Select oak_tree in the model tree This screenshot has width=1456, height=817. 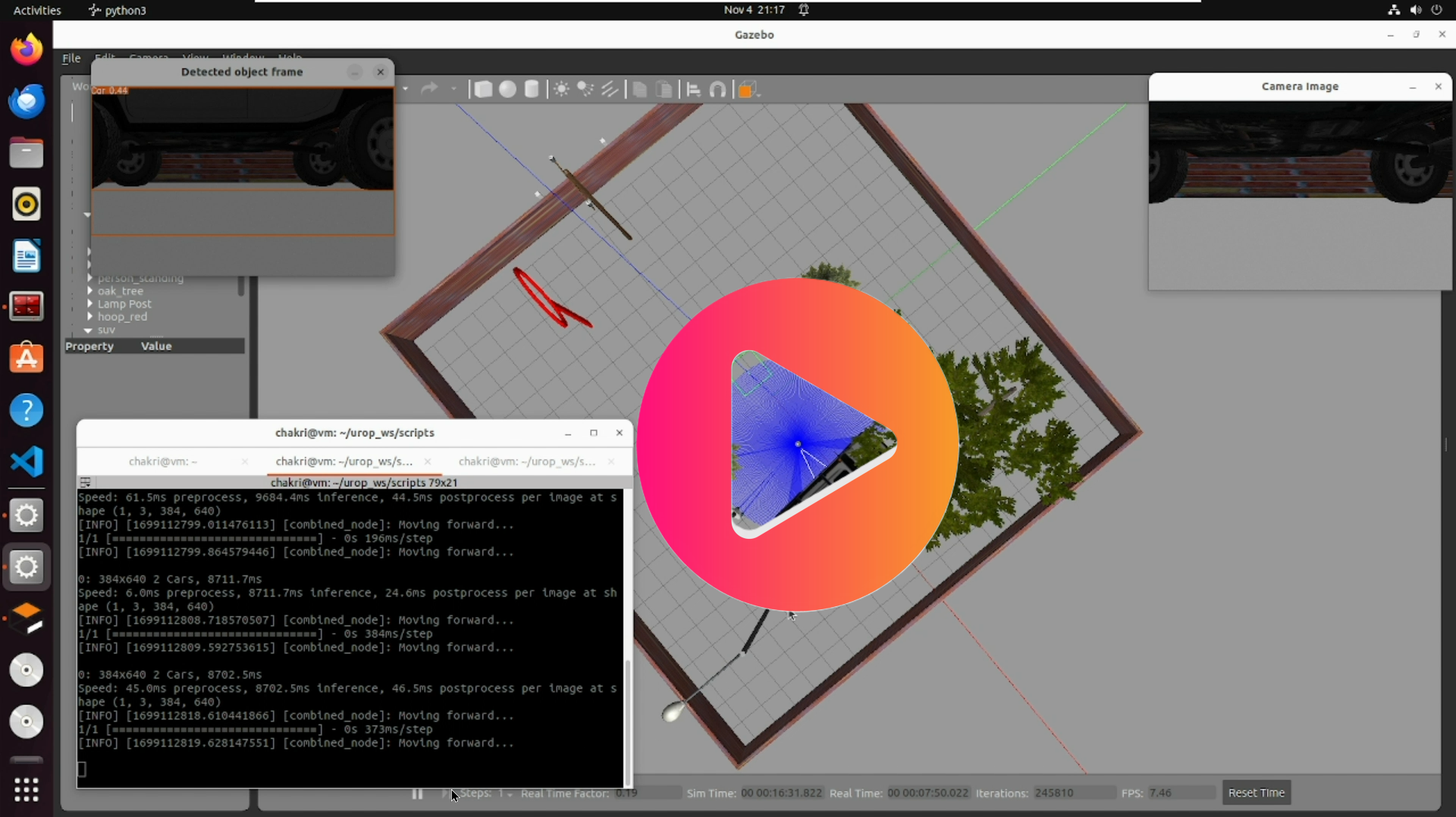click(x=120, y=291)
